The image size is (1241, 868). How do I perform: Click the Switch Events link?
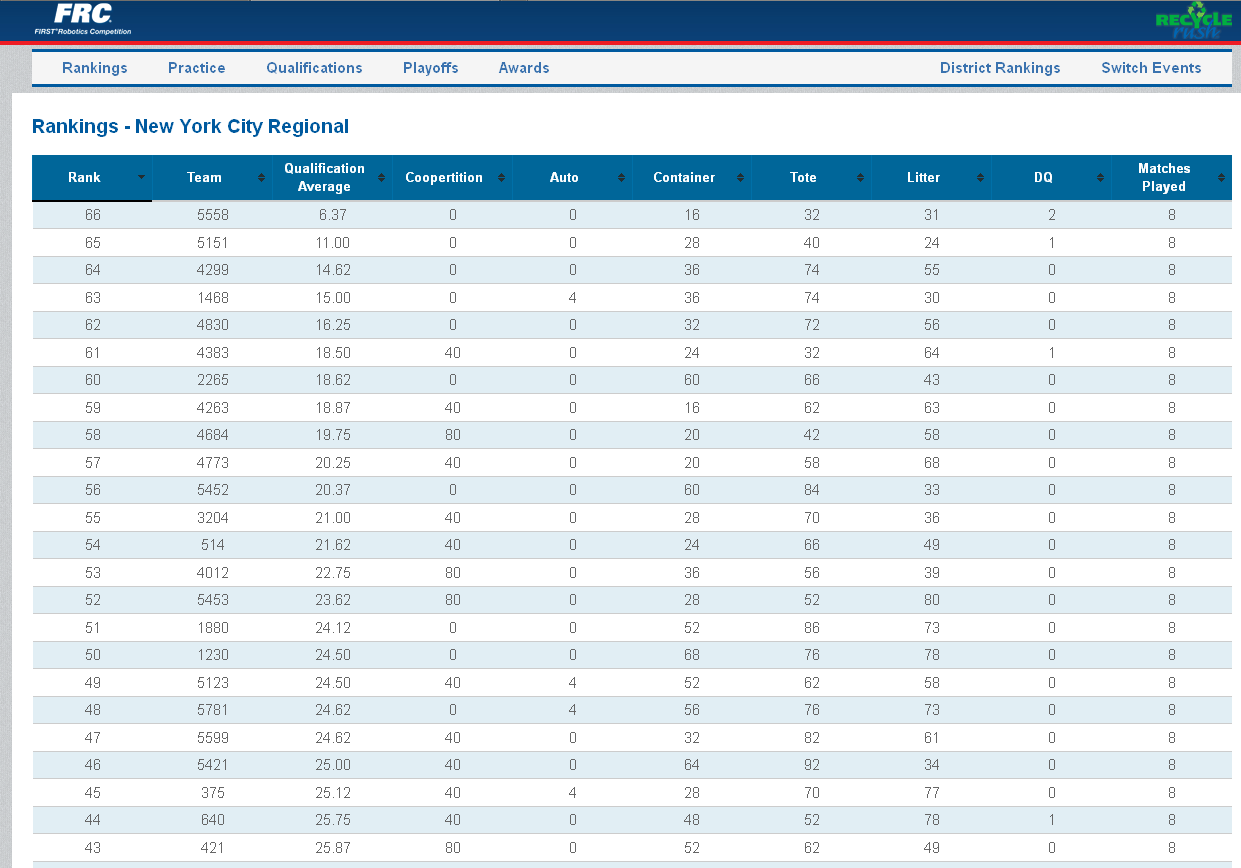click(1151, 68)
